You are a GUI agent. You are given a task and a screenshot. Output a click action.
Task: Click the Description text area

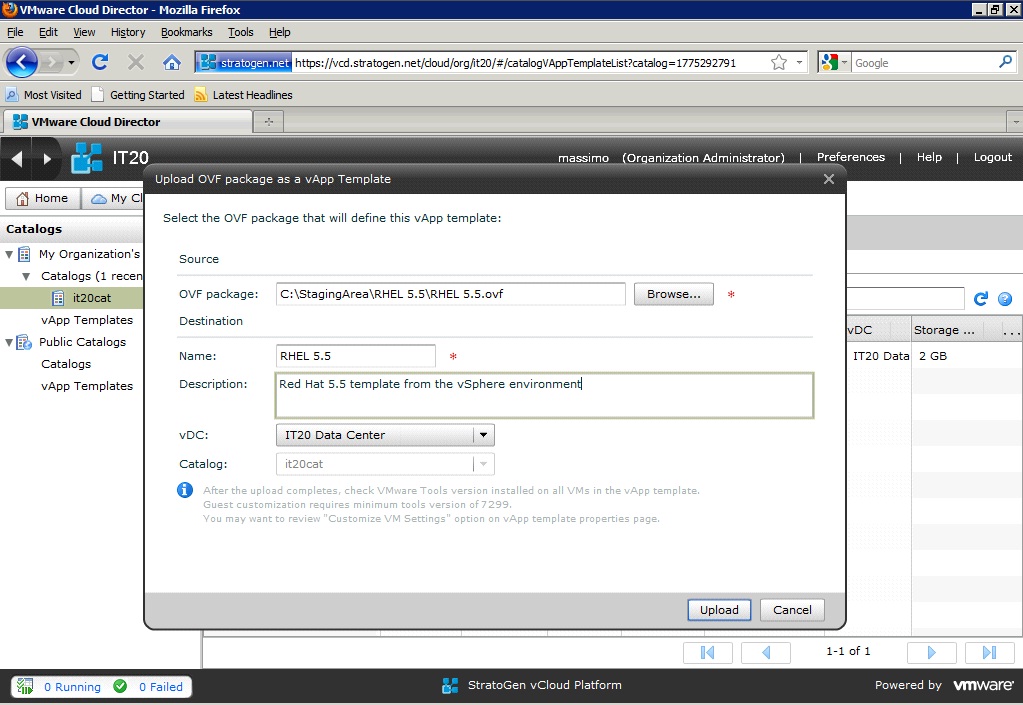point(544,395)
